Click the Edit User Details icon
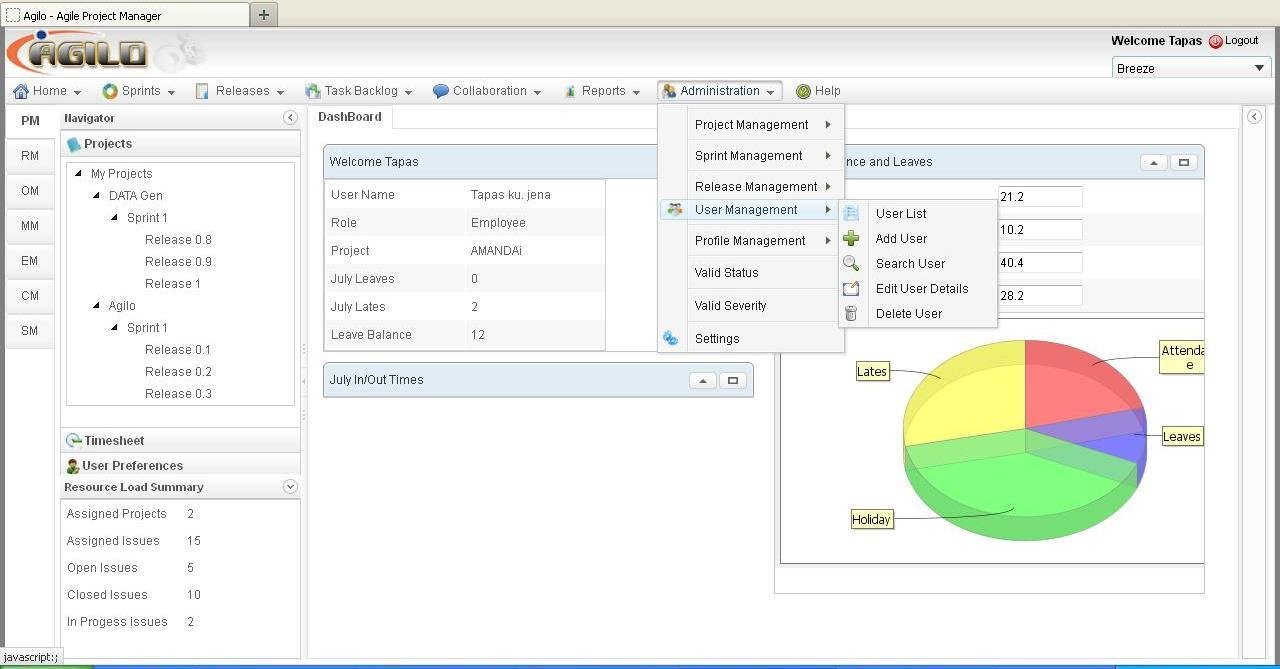This screenshot has height=669, width=1280. [851, 288]
